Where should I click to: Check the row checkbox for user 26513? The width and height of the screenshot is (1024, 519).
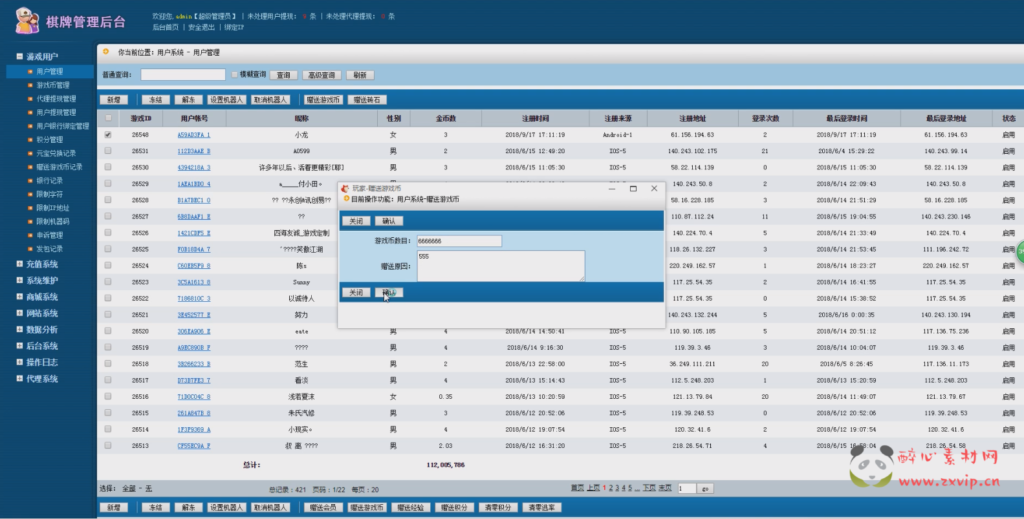[108, 446]
